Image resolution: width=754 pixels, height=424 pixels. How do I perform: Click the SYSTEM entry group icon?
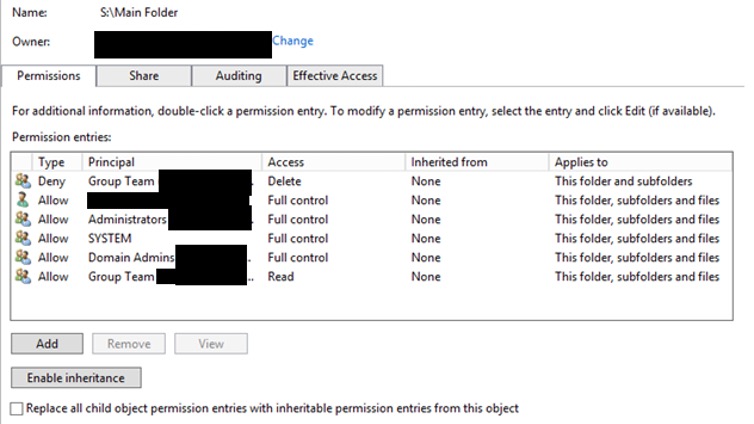tap(22, 238)
